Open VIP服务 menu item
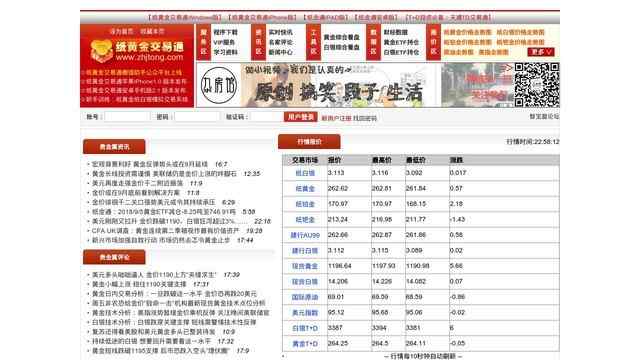Viewport: 640px width, 360px height. pos(224,42)
